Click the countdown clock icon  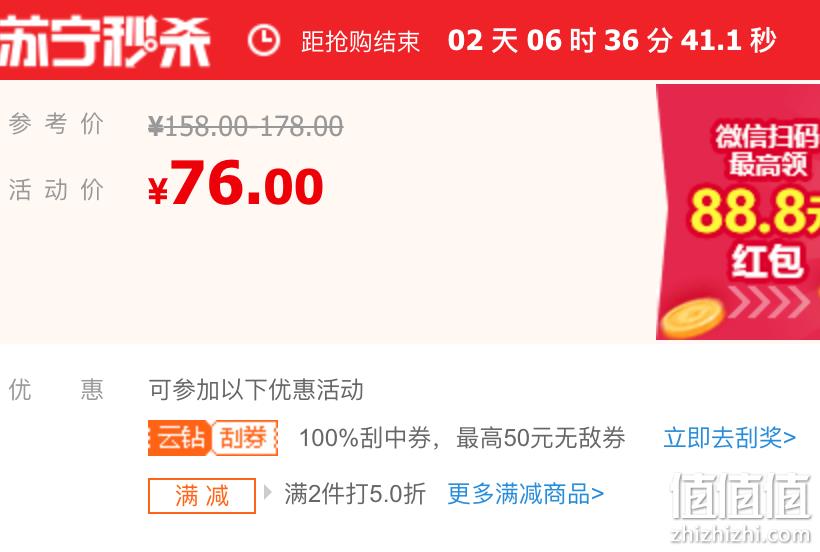click(x=264, y=40)
